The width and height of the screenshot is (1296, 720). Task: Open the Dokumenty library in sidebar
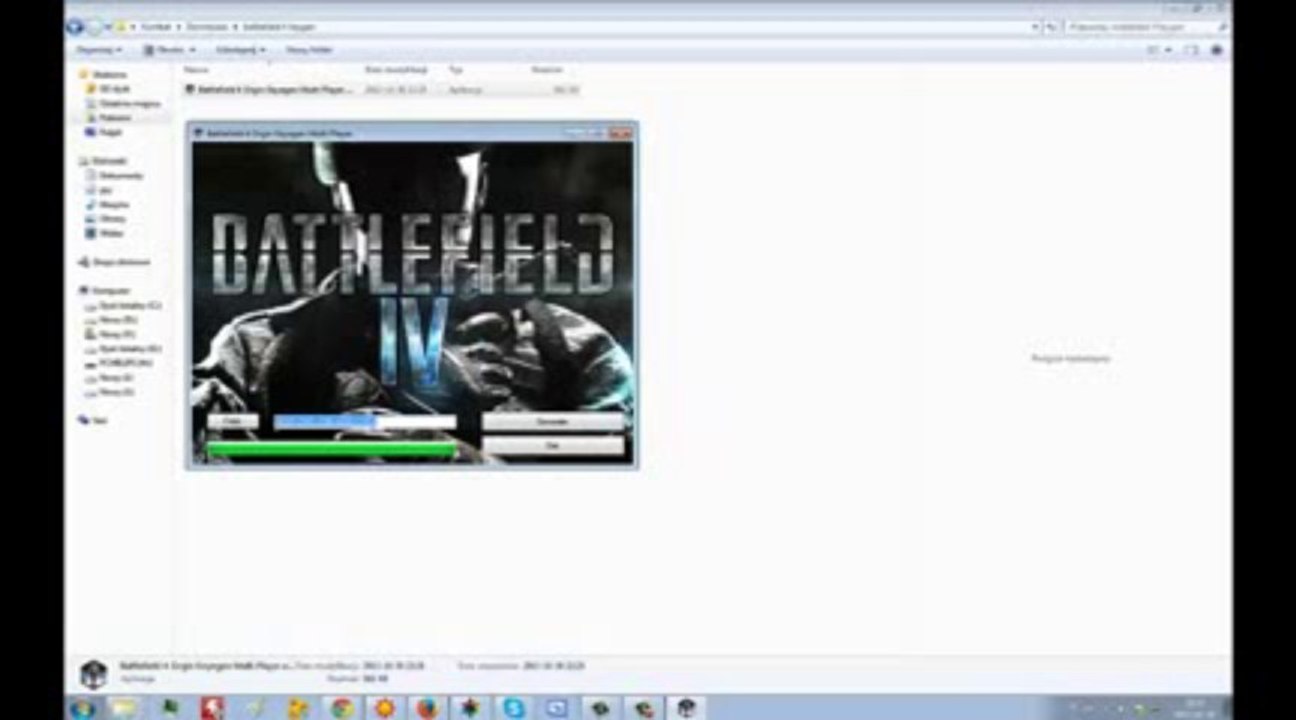point(114,175)
